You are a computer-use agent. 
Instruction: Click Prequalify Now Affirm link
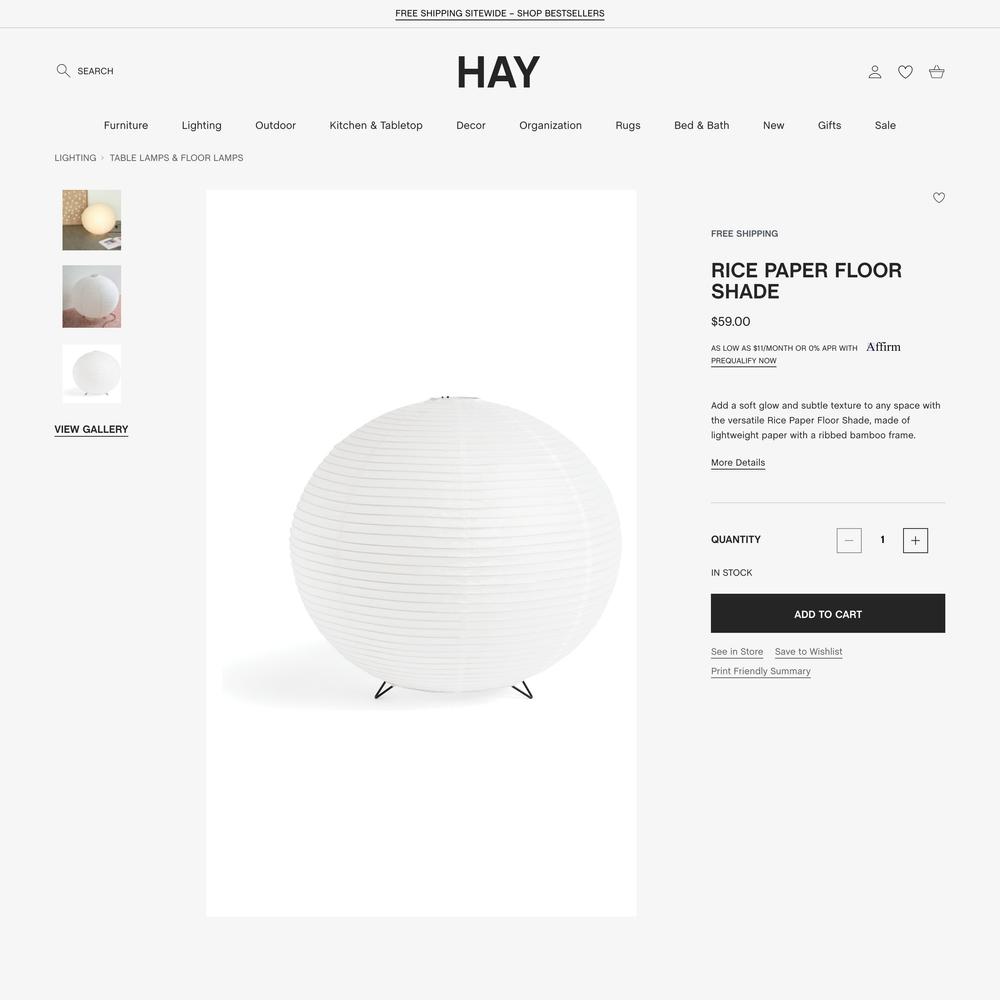pyautogui.click(x=744, y=361)
